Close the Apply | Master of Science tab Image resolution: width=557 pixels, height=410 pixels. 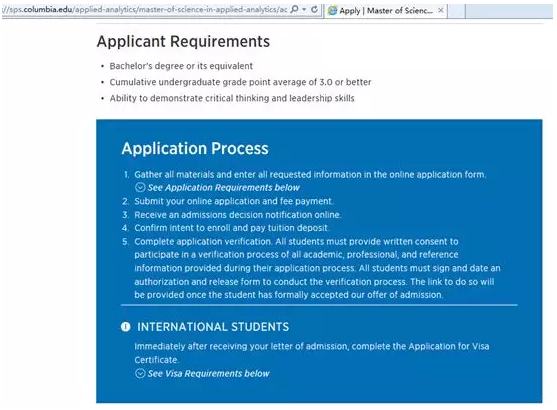[x=440, y=11]
